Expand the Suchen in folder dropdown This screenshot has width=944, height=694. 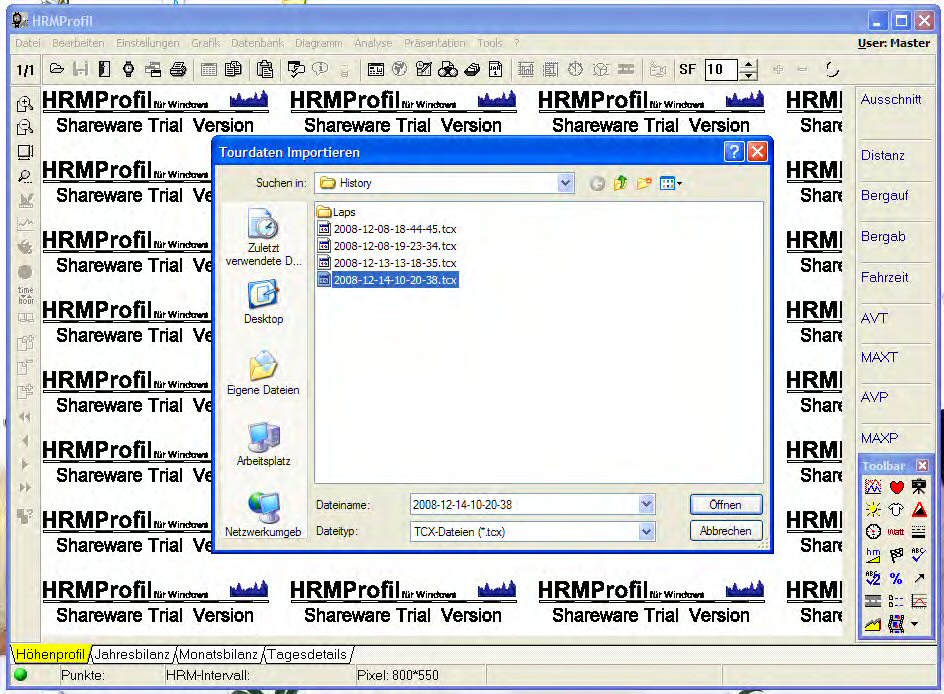point(566,183)
